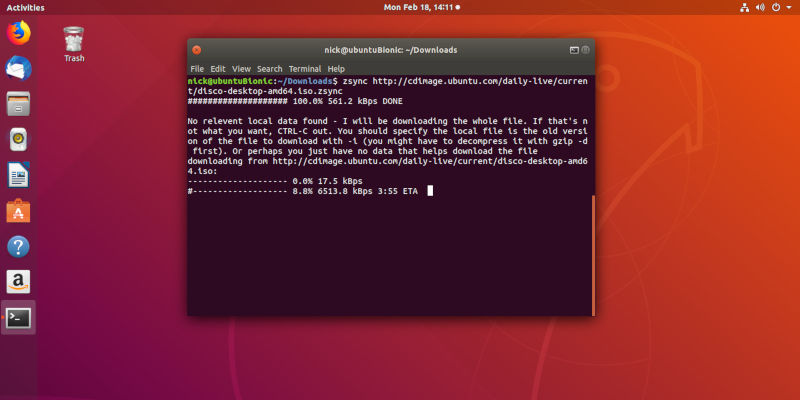Viewport: 800px width, 400px height.
Task: Open the Terminal menu
Action: [305, 69]
